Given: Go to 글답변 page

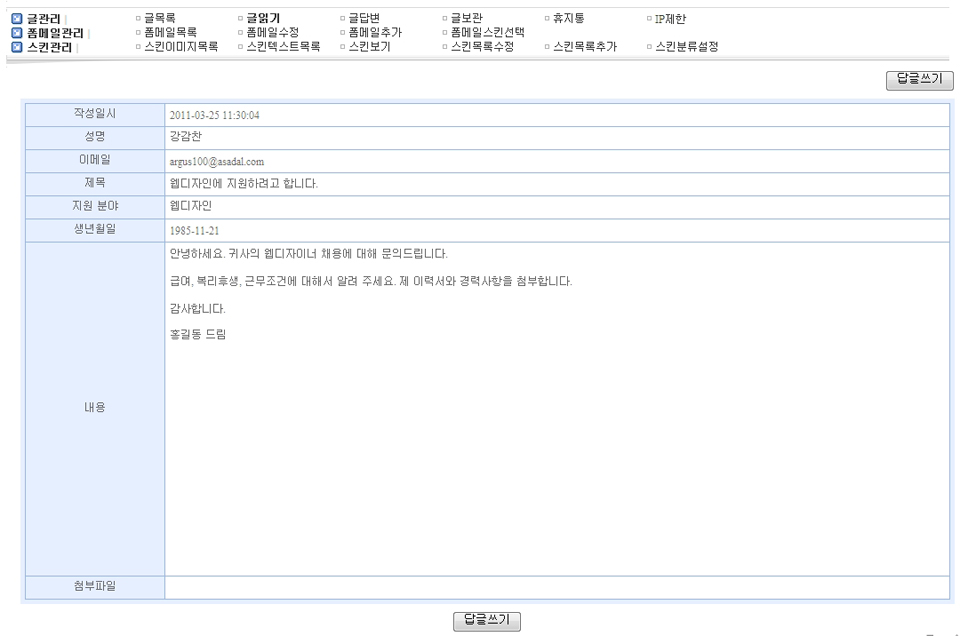Looking at the screenshot, I should click(x=364, y=19).
